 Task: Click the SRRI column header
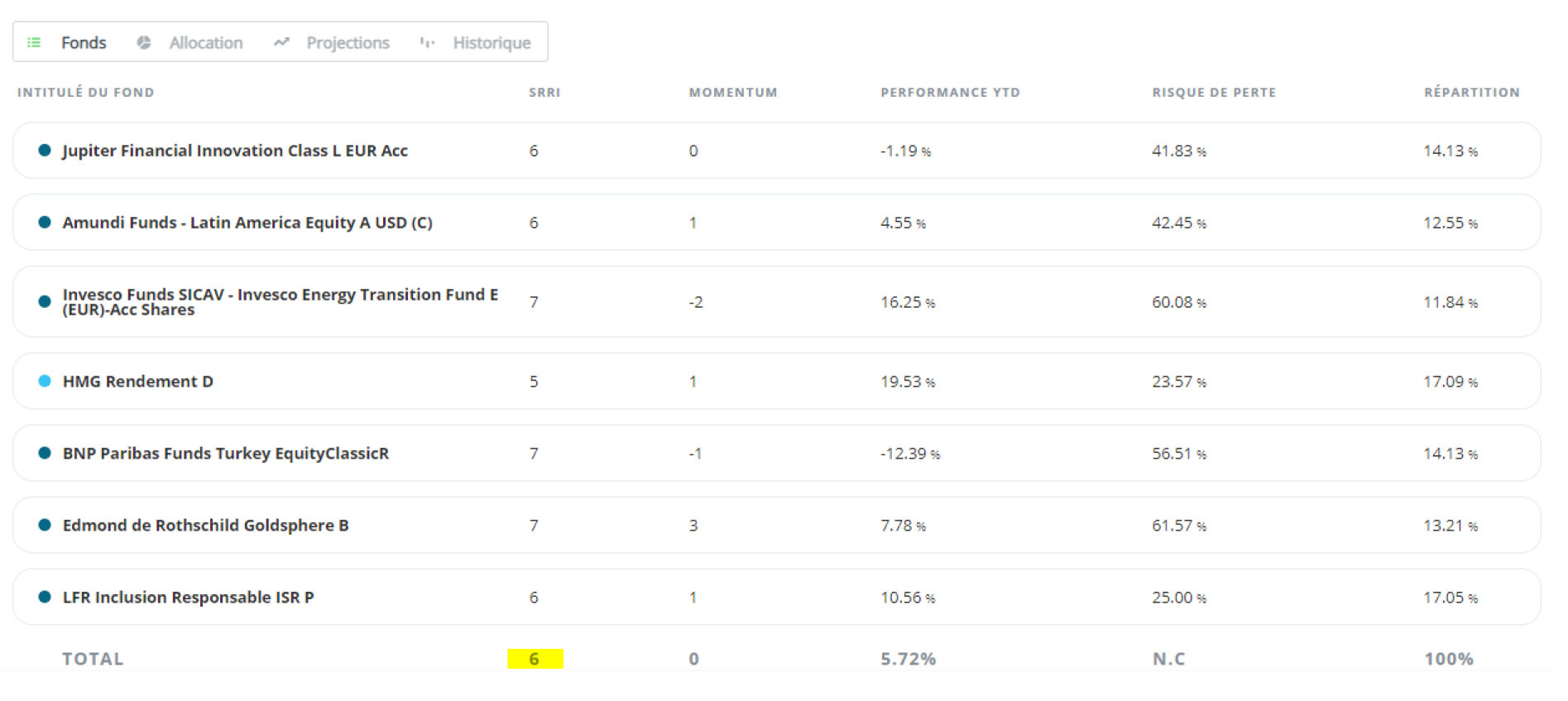544,93
